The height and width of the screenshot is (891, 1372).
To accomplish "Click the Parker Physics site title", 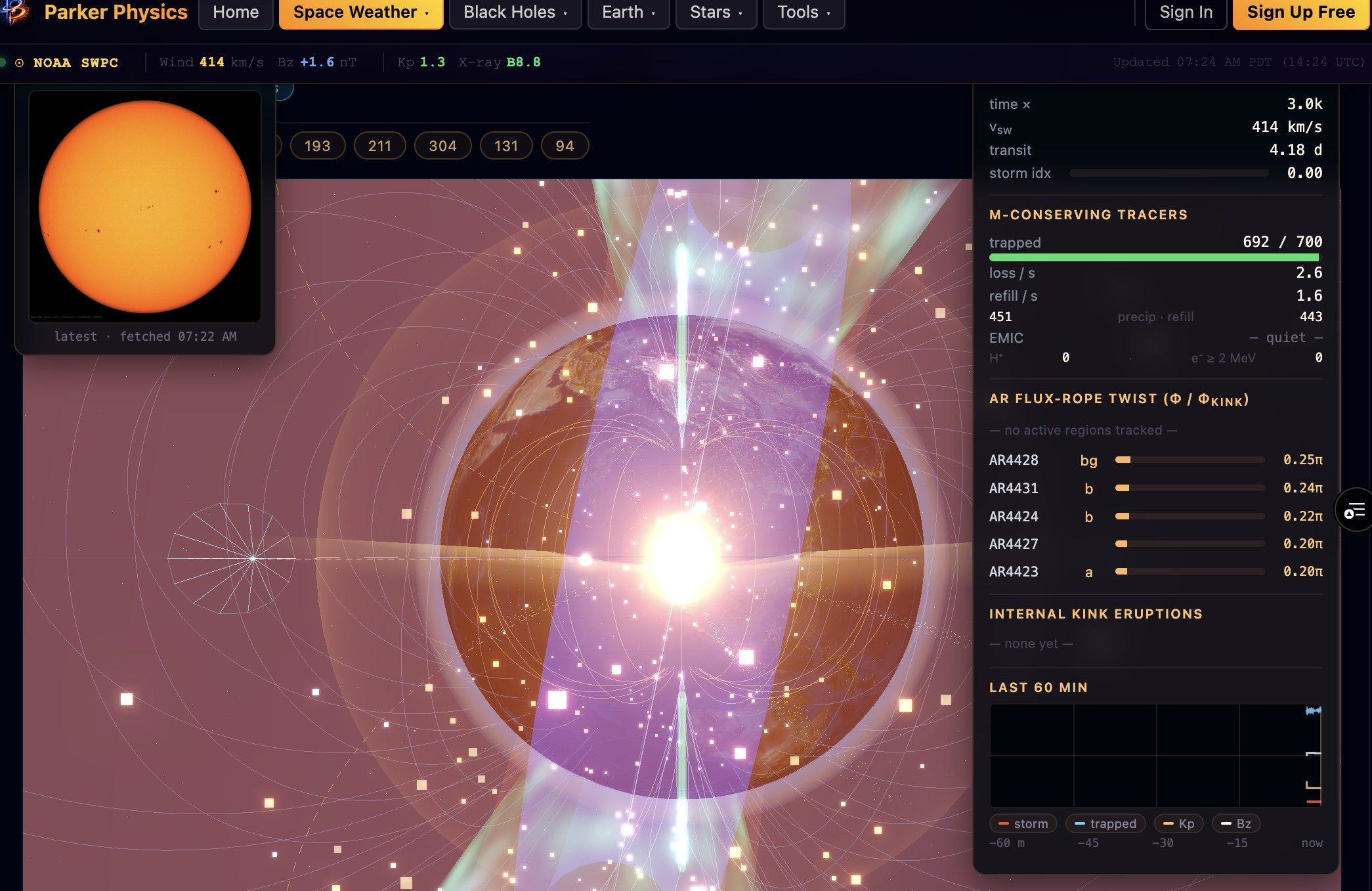I will (116, 12).
